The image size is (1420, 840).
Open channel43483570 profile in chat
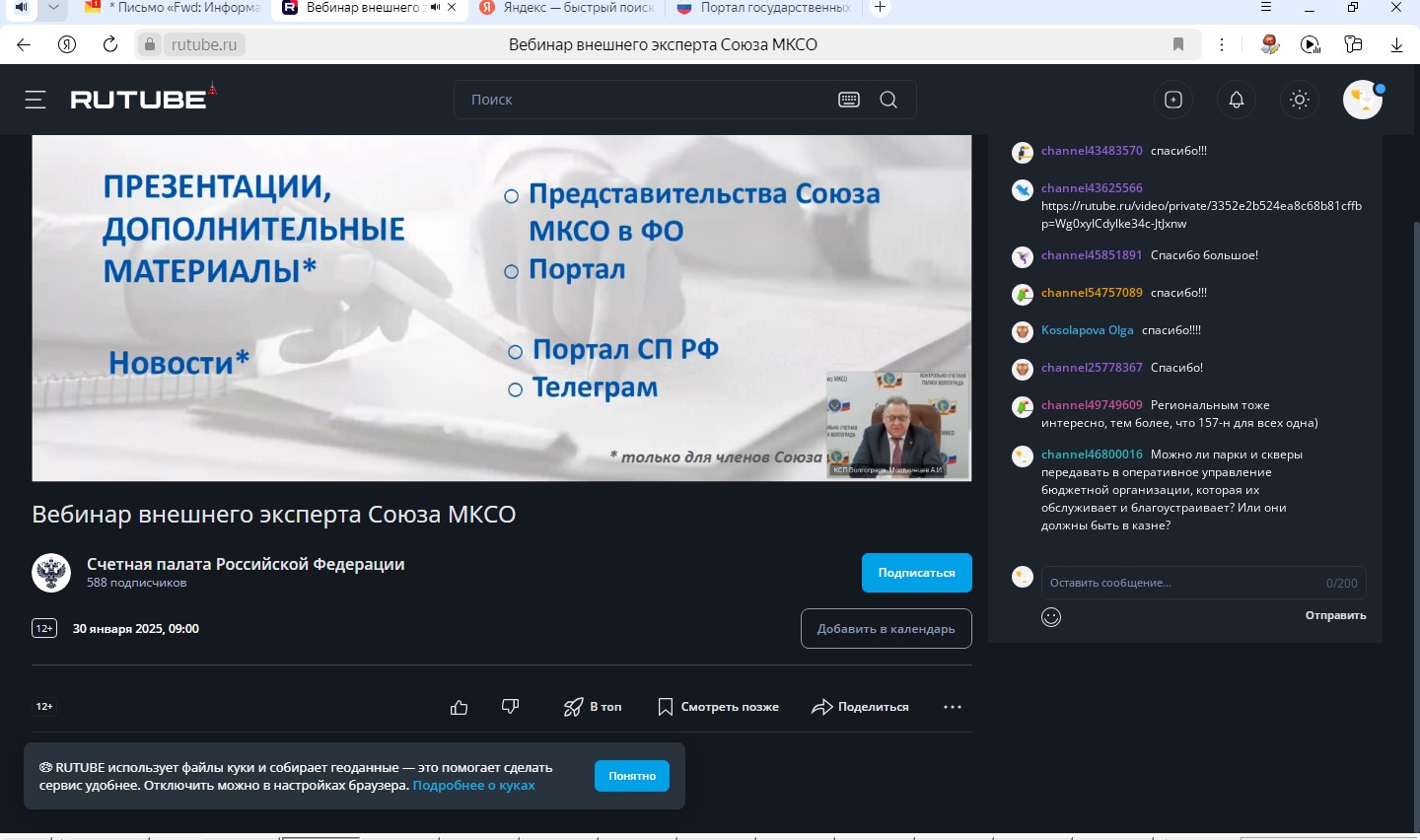pos(1092,151)
